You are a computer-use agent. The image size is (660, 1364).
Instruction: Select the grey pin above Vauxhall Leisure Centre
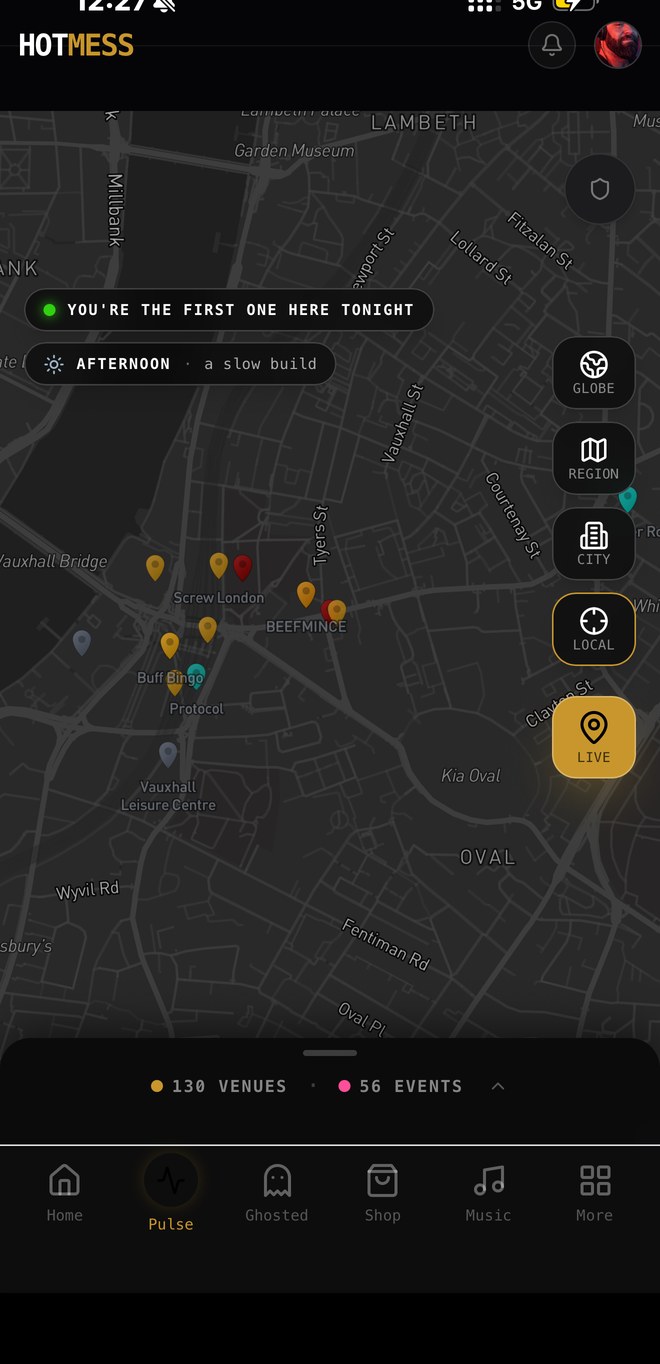point(168,754)
